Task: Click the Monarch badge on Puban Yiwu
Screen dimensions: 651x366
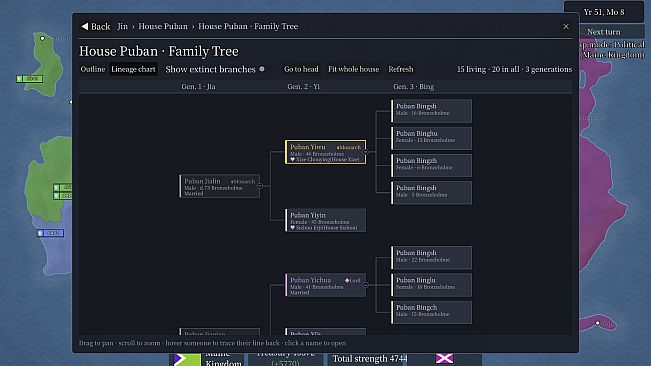Action: click(348, 147)
